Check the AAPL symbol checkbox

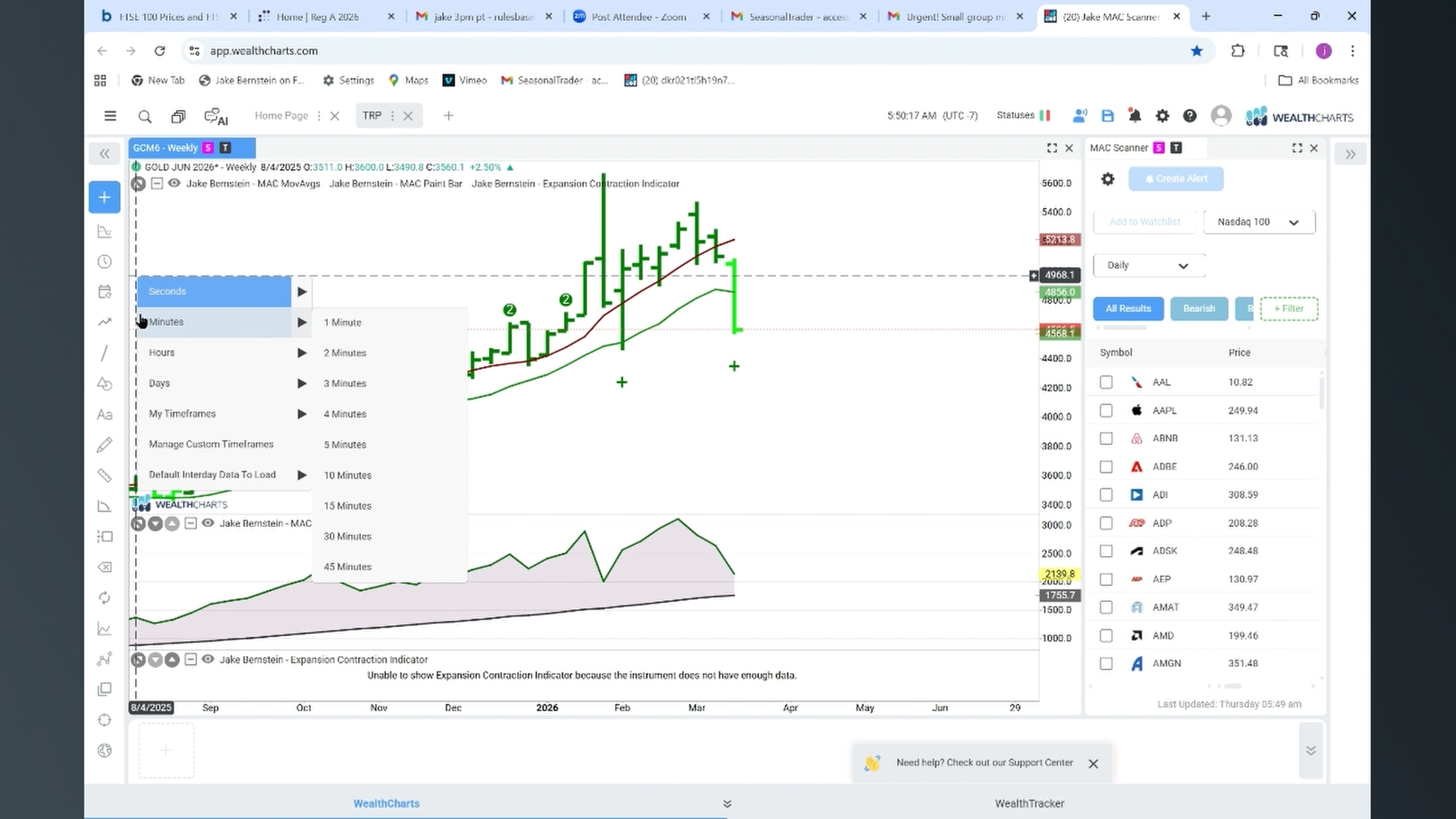(1106, 410)
